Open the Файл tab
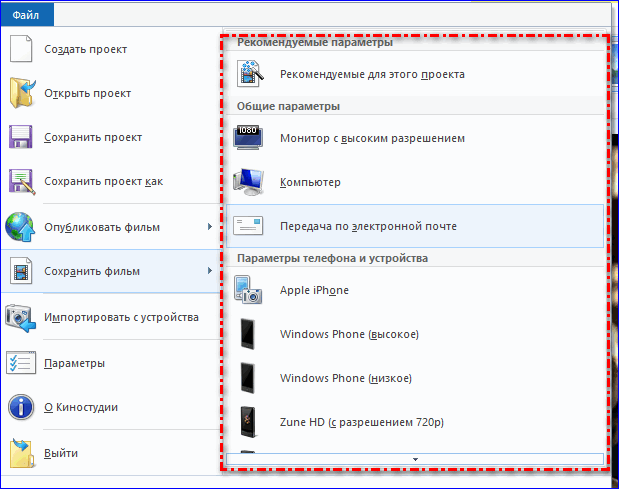The image size is (619, 489). [x=26, y=15]
